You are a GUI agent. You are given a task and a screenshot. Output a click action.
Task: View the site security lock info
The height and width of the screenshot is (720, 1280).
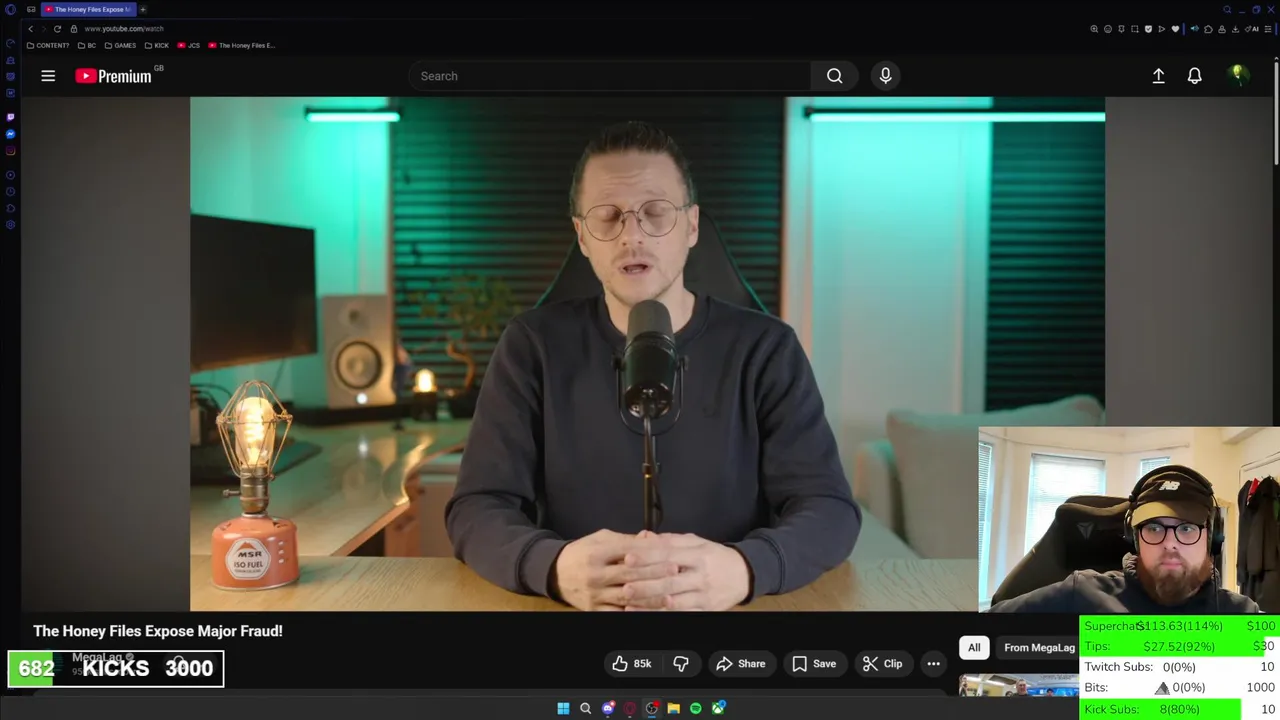coord(73,29)
